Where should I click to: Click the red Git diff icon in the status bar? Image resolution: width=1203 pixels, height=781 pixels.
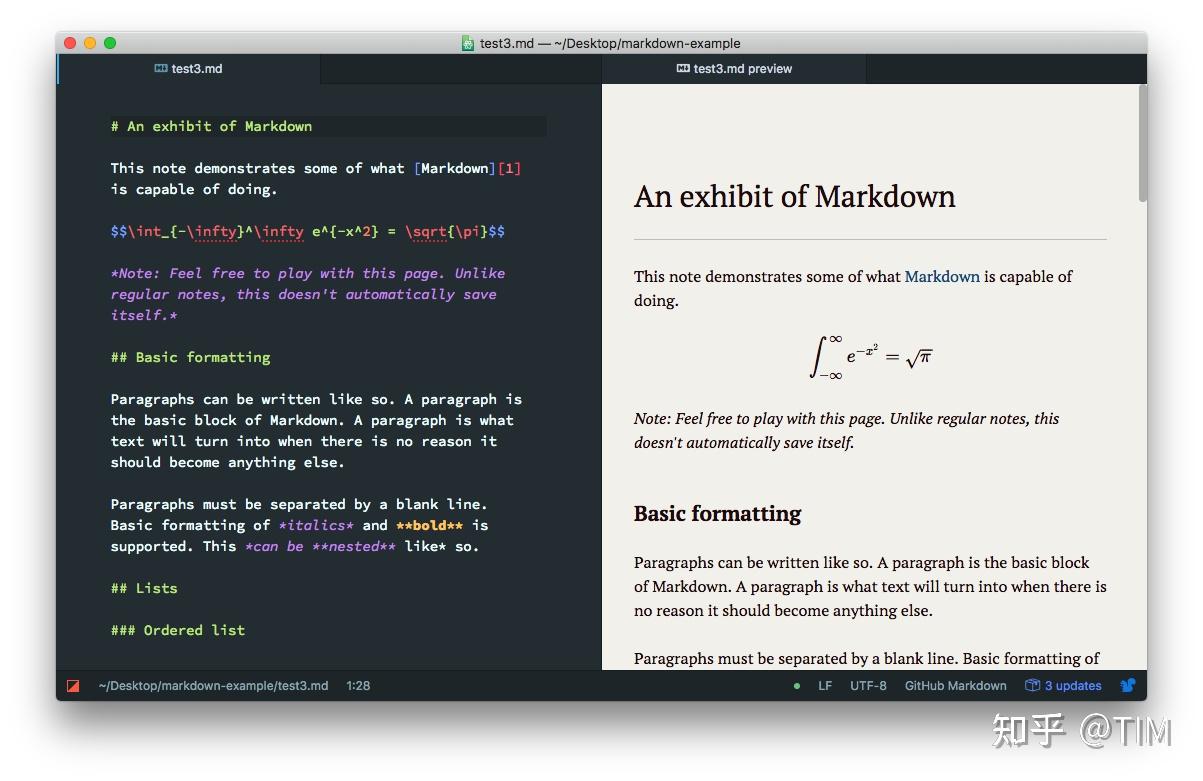point(73,686)
